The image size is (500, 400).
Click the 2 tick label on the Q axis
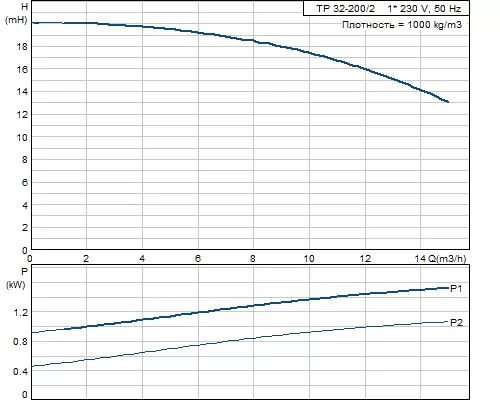(86, 259)
